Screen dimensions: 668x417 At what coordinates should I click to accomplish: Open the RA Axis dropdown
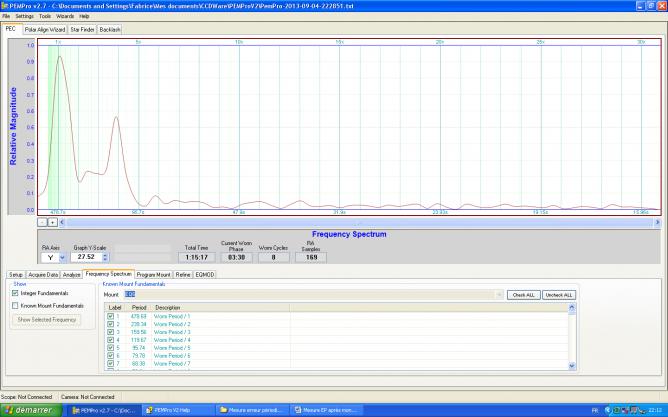click(62, 257)
